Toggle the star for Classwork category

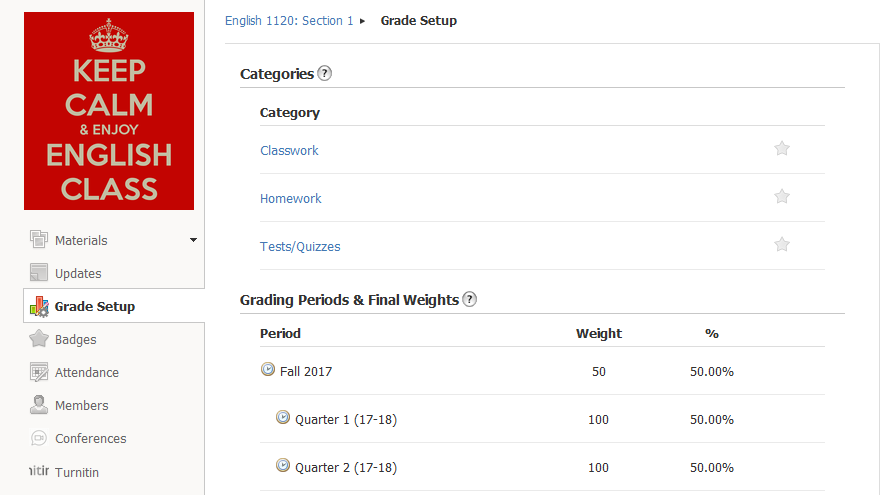pyautogui.click(x=782, y=149)
